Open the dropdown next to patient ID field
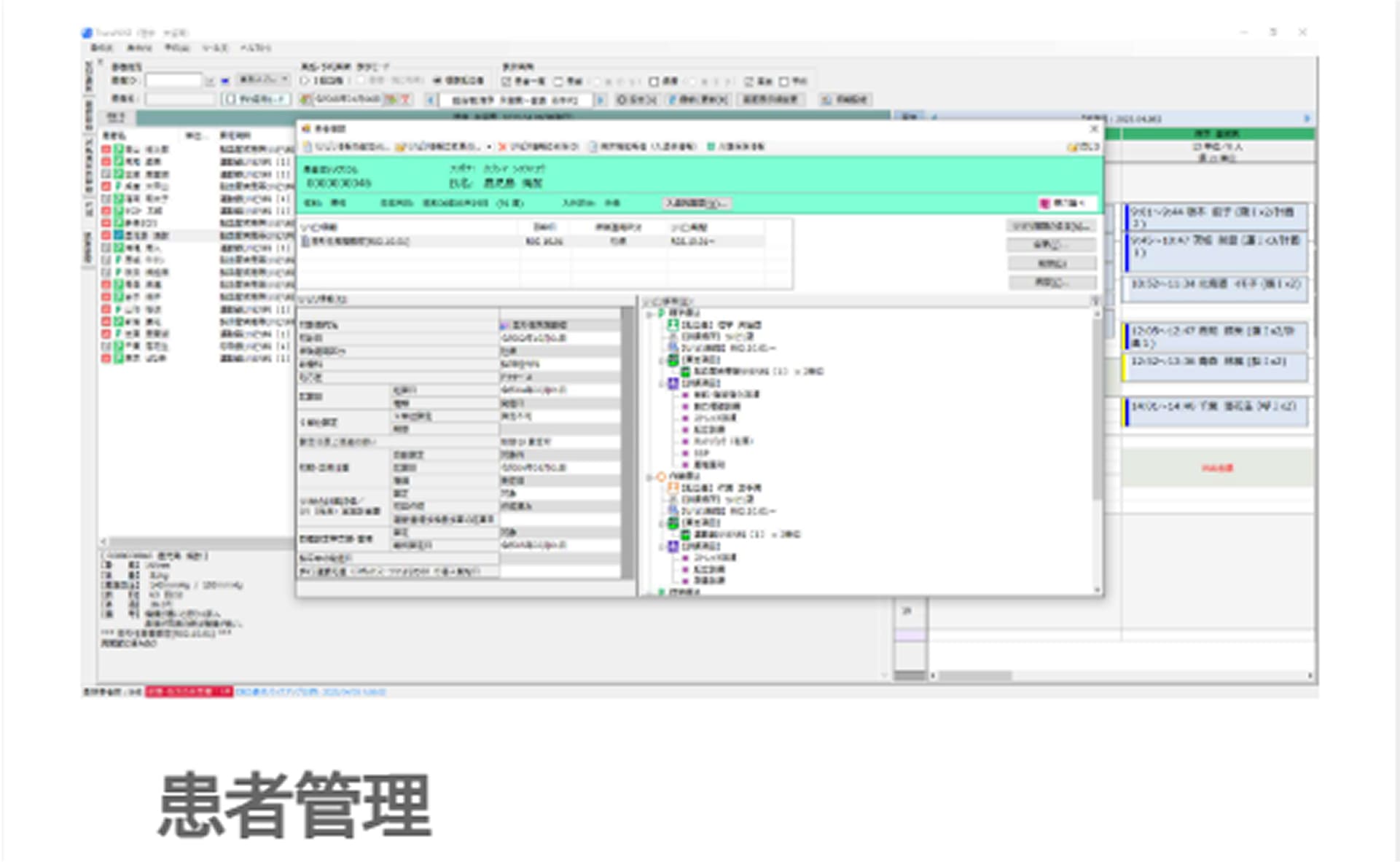 210,81
